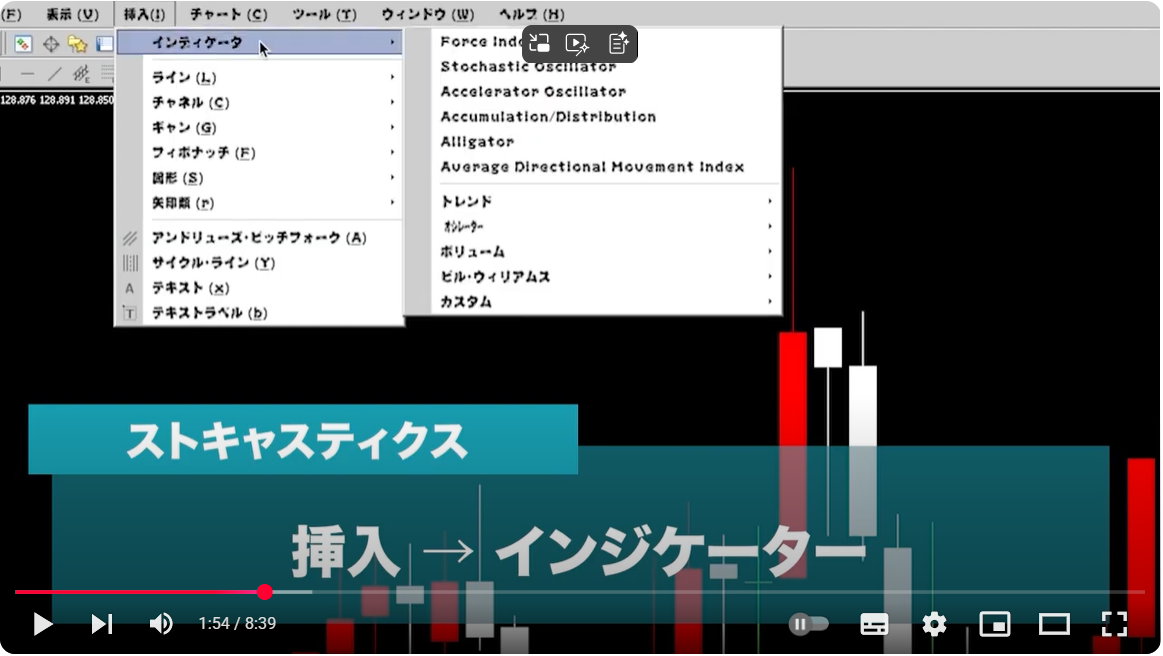Open the ツール (T) menu
1163x656 pixels.
click(x=324, y=14)
